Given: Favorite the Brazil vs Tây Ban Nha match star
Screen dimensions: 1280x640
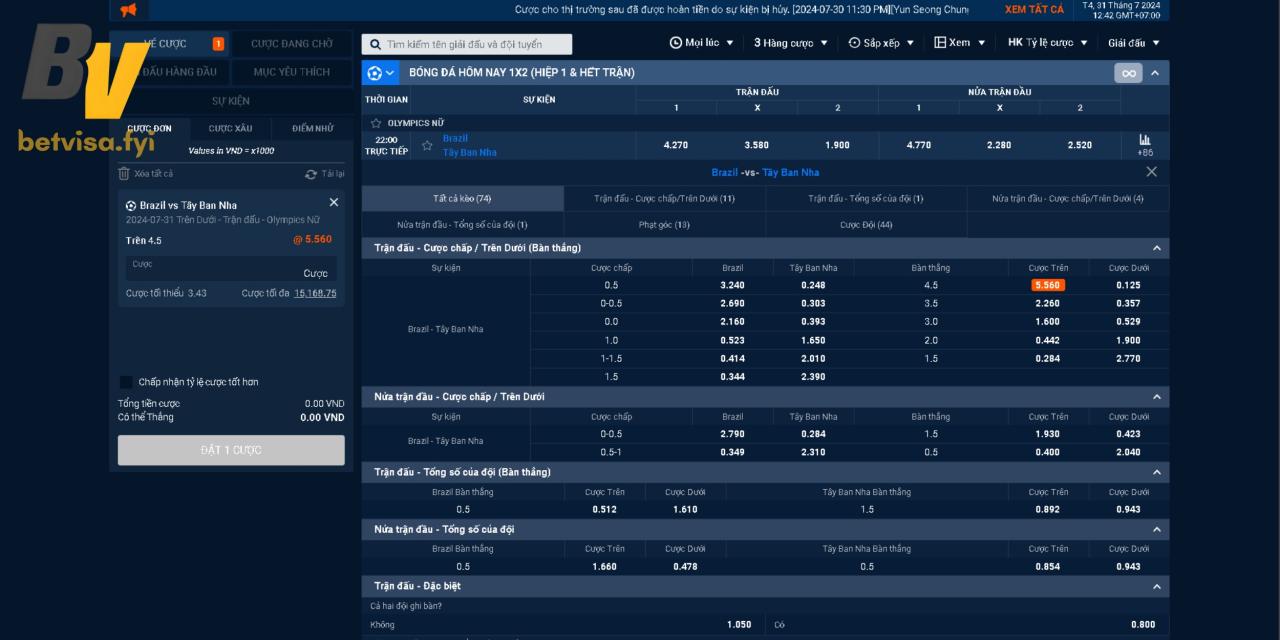Looking at the screenshot, I should 427,146.
